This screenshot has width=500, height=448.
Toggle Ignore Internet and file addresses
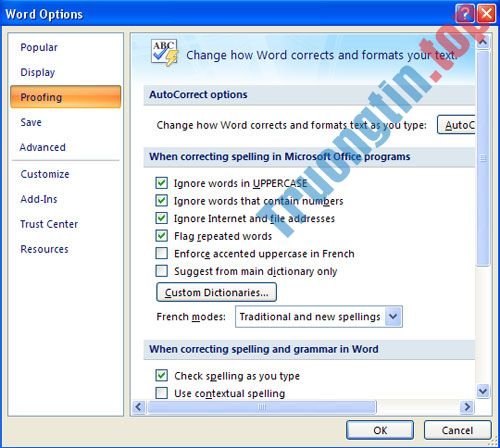coord(162,218)
